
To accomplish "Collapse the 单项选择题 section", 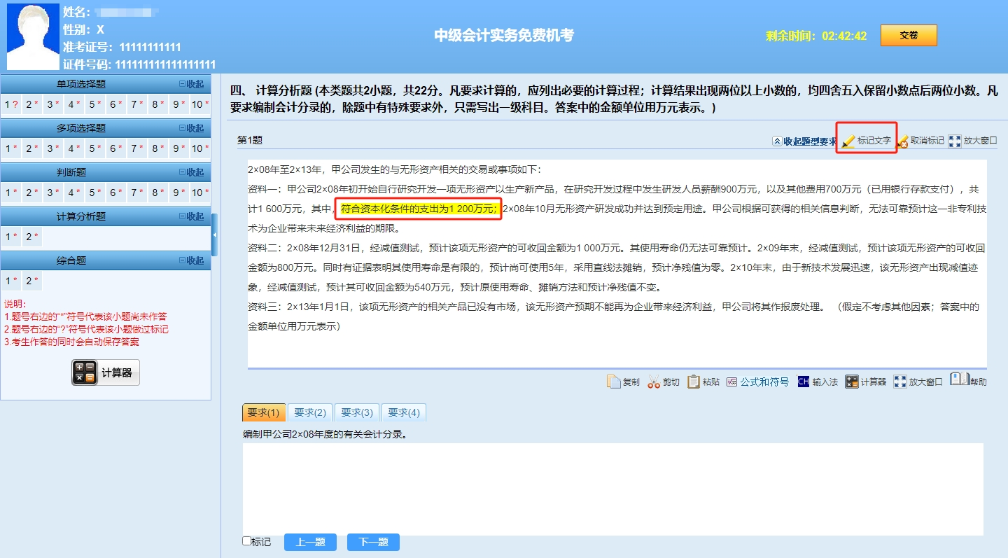I will [x=192, y=84].
